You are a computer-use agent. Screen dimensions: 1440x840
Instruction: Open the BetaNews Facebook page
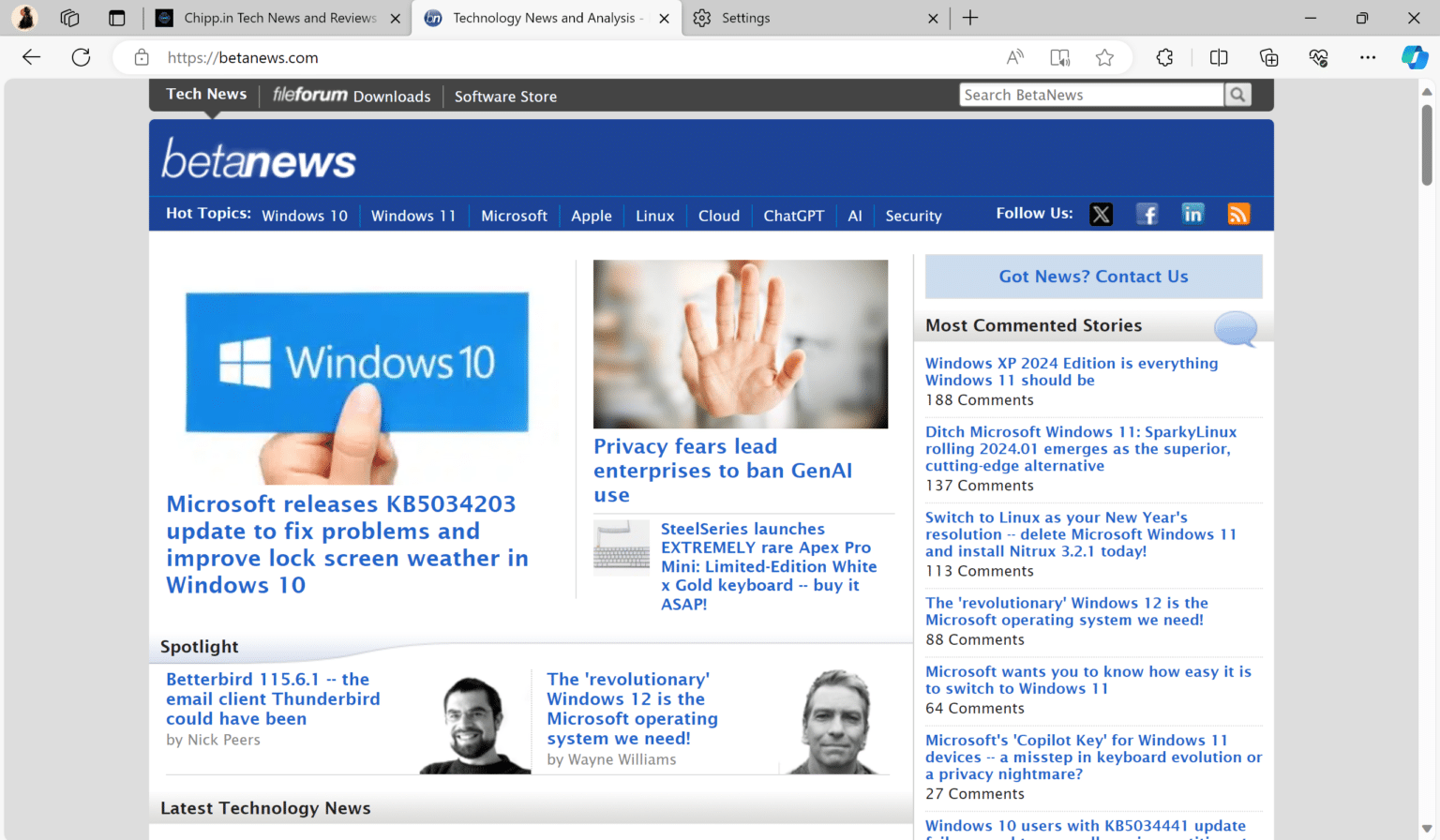point(1147,214)
